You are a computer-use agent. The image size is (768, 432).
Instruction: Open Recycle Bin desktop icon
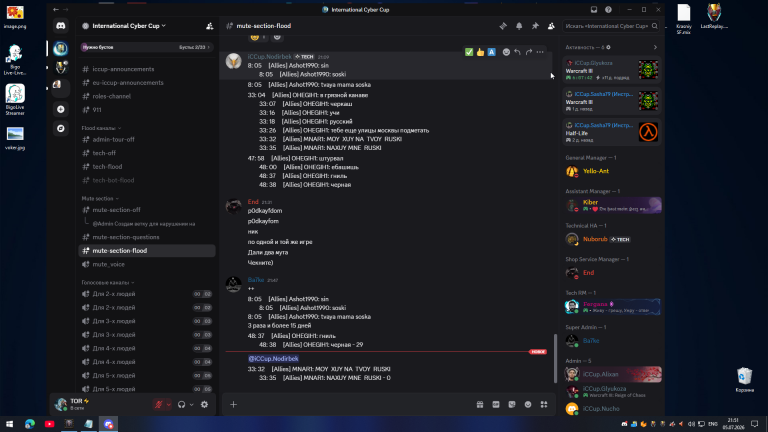(744, 380)
